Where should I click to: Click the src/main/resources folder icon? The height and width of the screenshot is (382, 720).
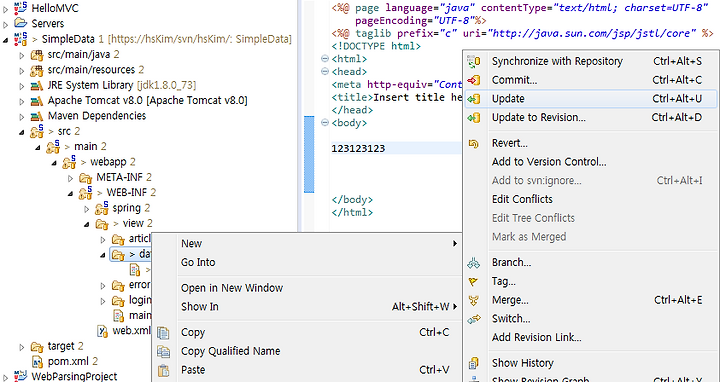[x=37, y=70]
